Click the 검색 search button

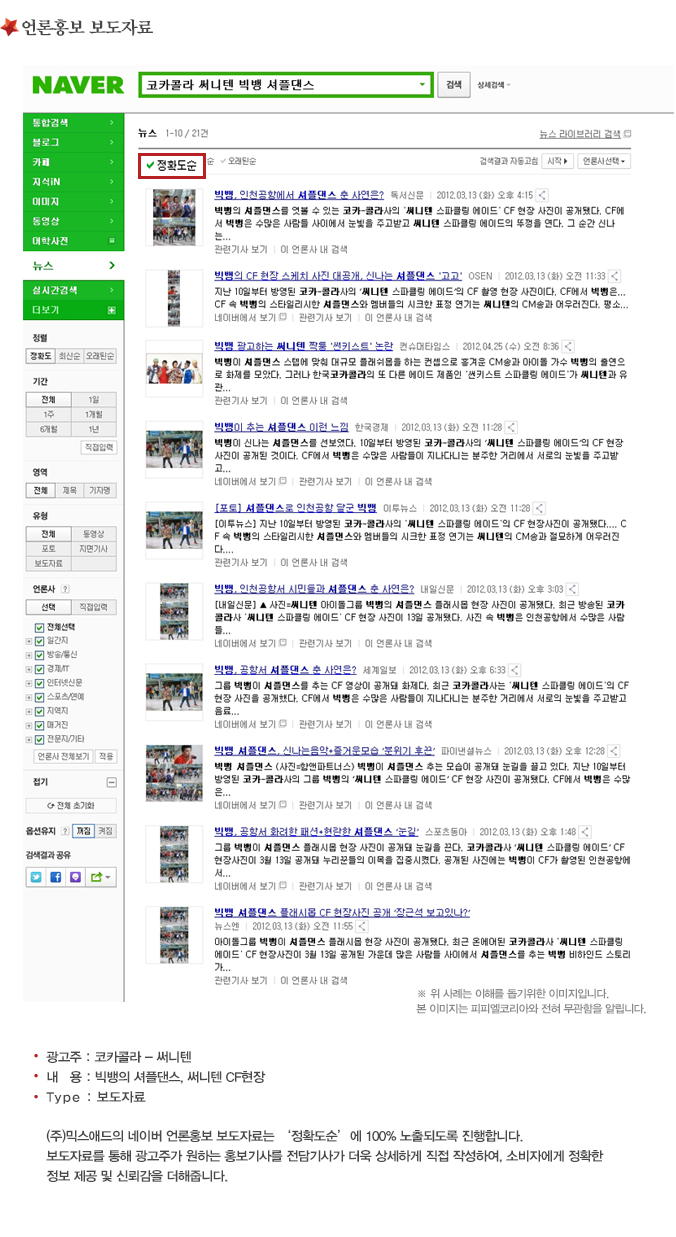pyautogui.click(x=454, y=85)
